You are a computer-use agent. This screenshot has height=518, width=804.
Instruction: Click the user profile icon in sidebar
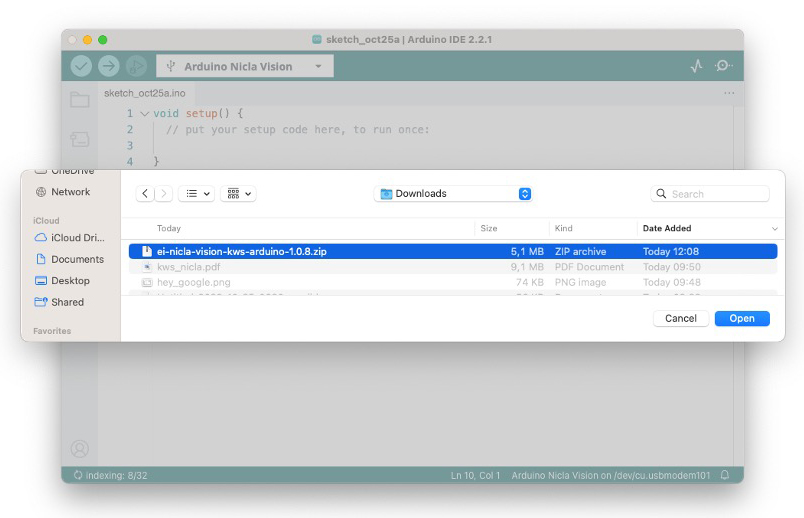(x=80, y=449)
